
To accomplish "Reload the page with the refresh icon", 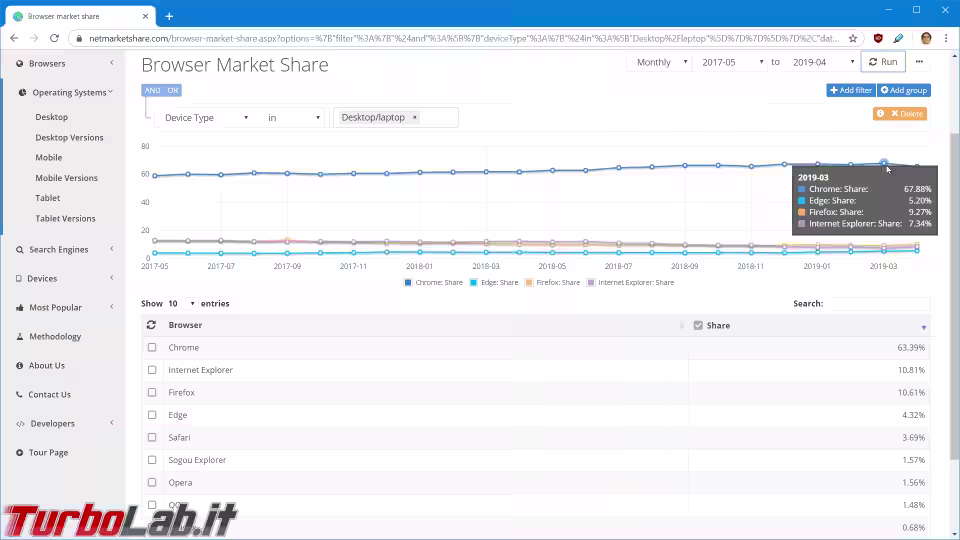I will [54, 38].
